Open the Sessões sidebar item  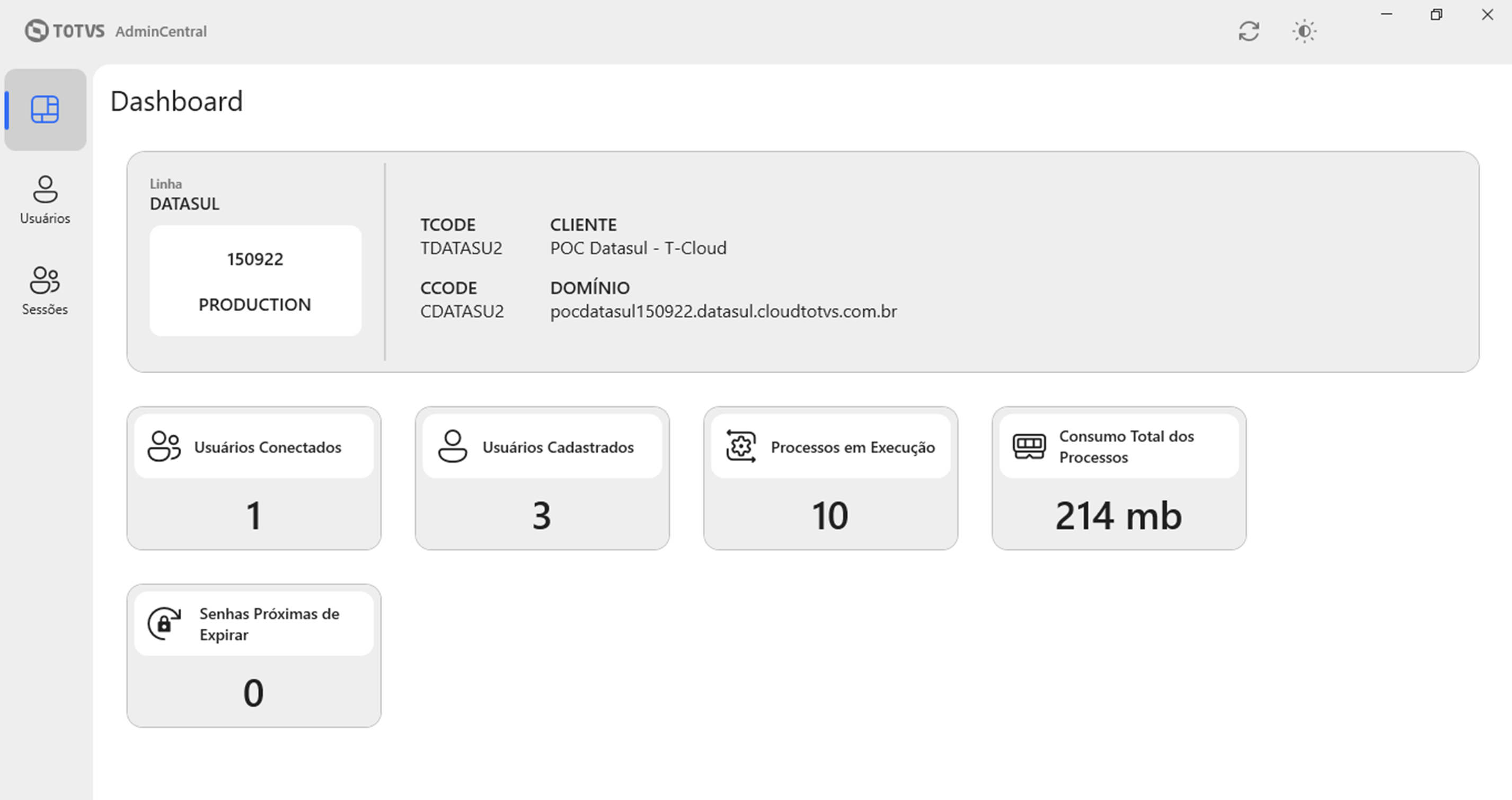(45, 291)
